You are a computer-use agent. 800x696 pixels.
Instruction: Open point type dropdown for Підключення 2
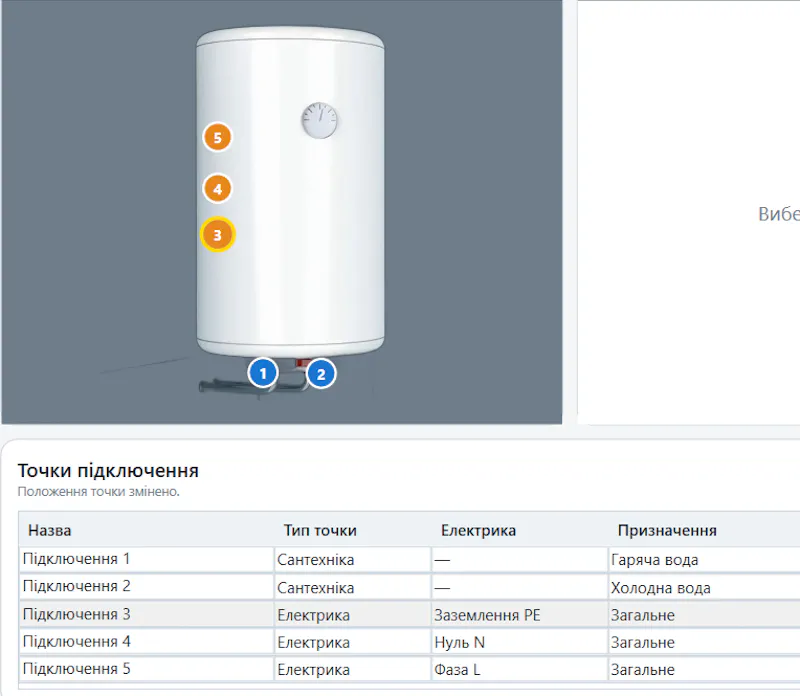pyautogui.click(x=353, y=587)
